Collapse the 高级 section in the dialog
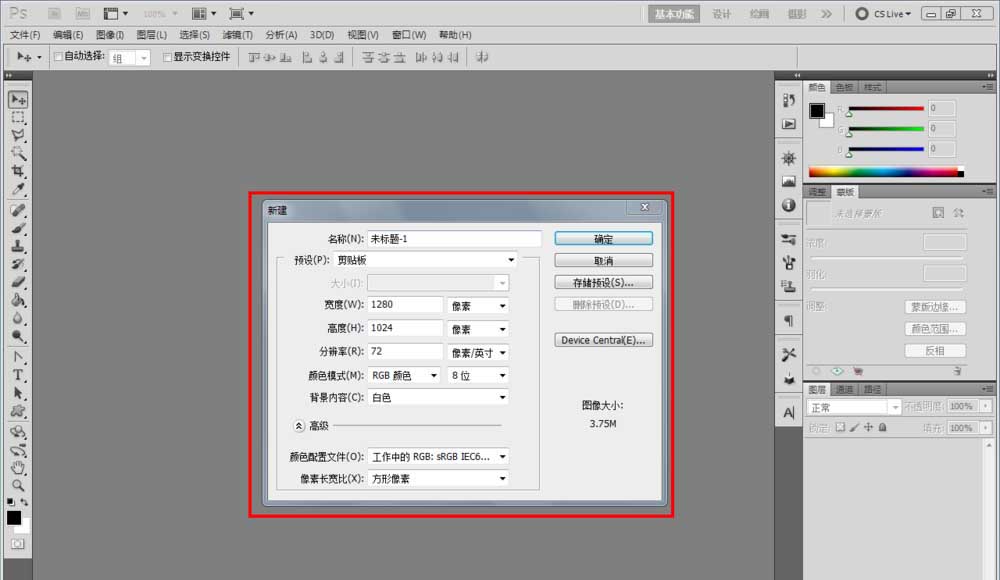Screen dimensions: 1000x580 (x=299, y=426)
